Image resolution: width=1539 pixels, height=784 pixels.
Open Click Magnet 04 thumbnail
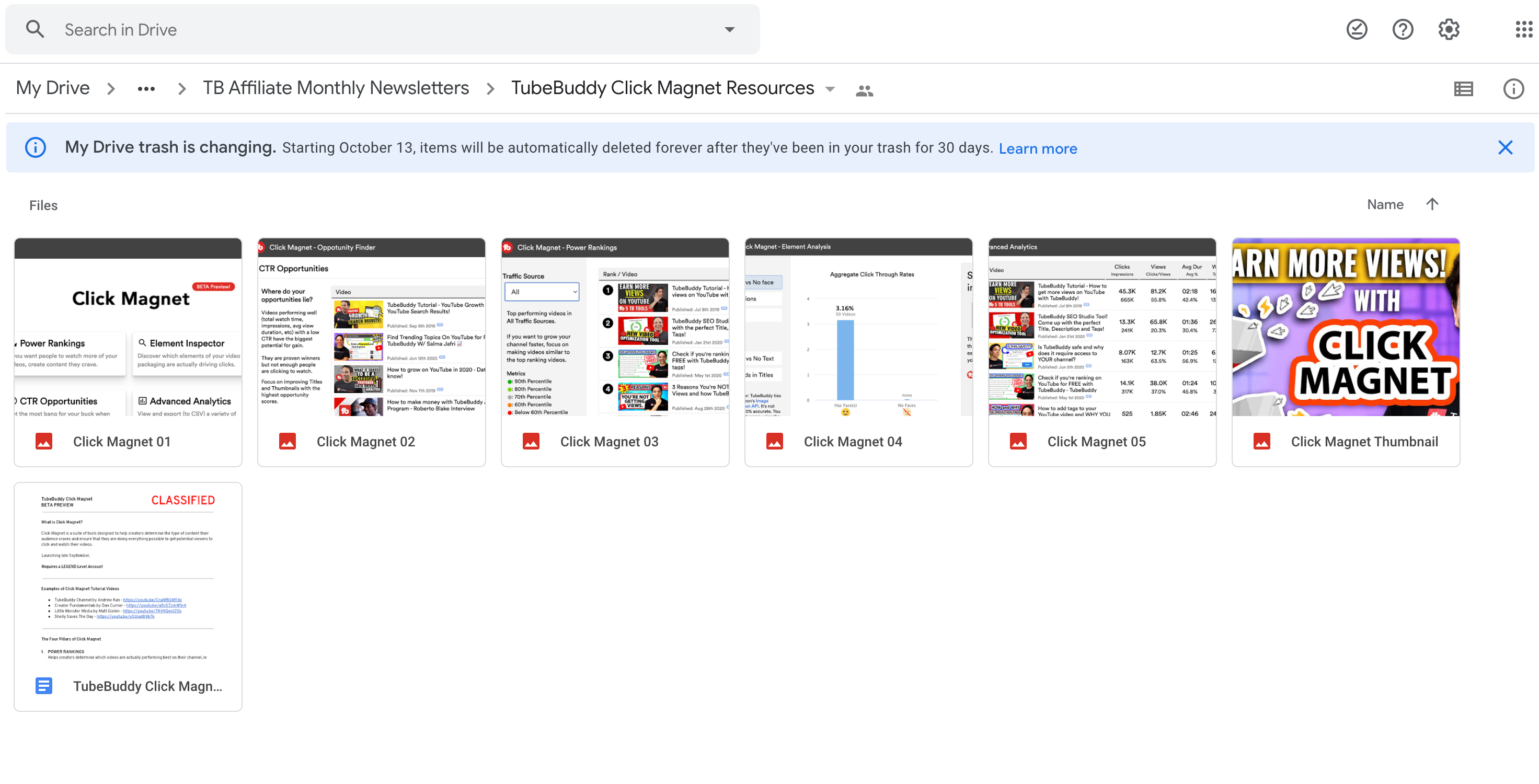point(858,327)
